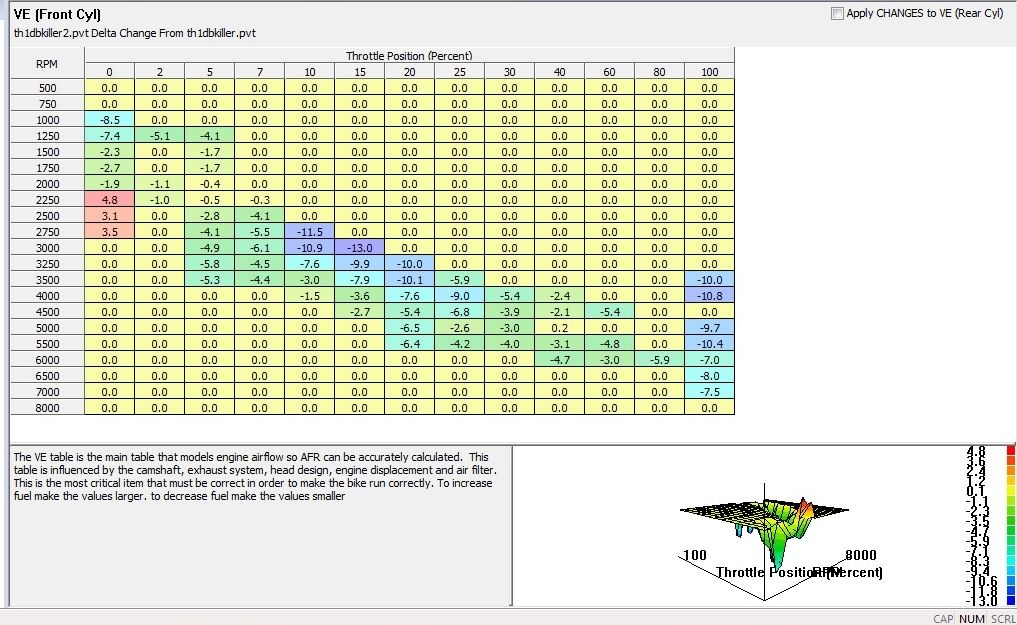Select the -13.0 cell at 3000 RPM
Screen dimensions: 1017x625
click(360, 248)
